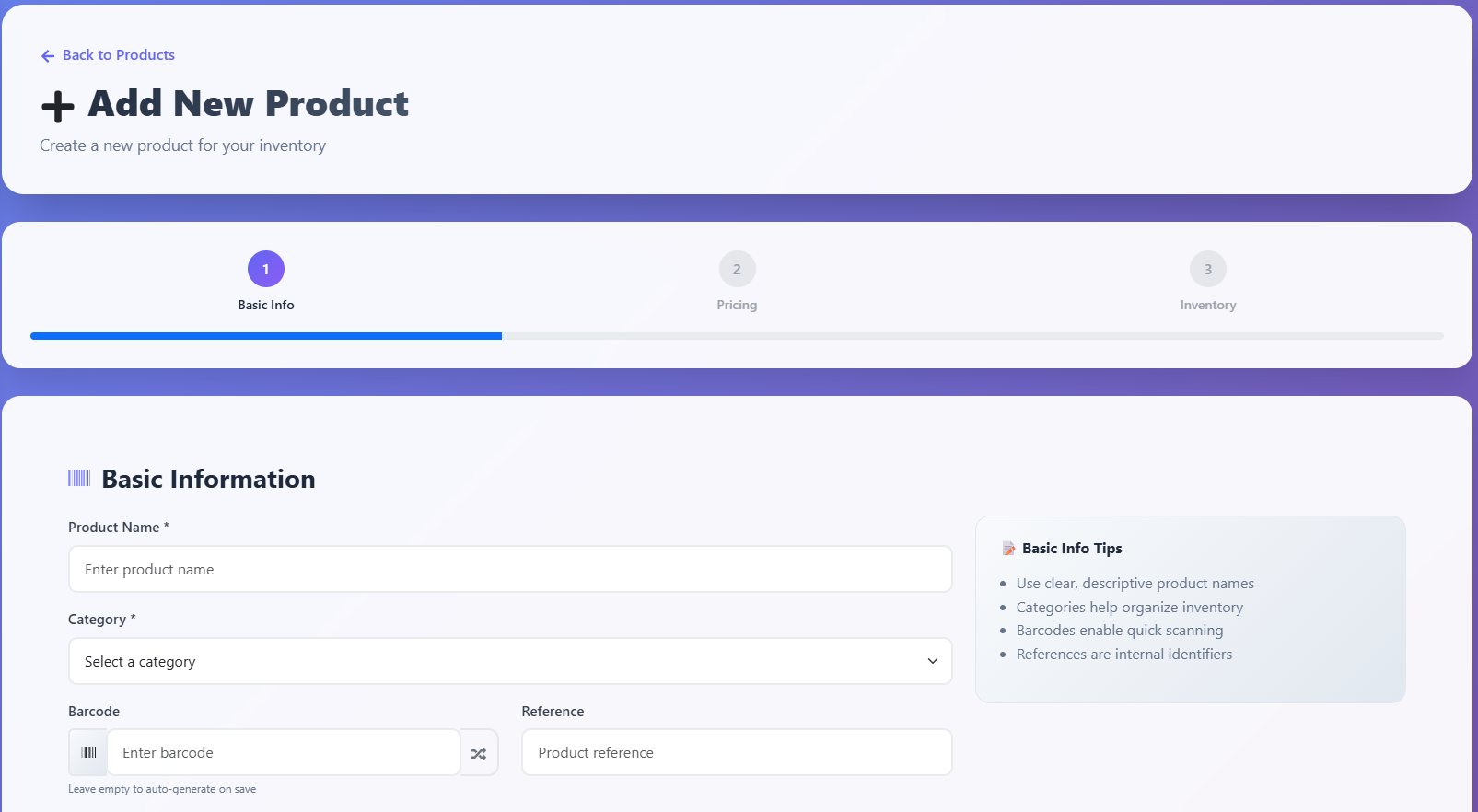1478x812 pixels.
Task: Click the tip 'Use clear, descriptive product names'
Action: [x=1135, y=584]
